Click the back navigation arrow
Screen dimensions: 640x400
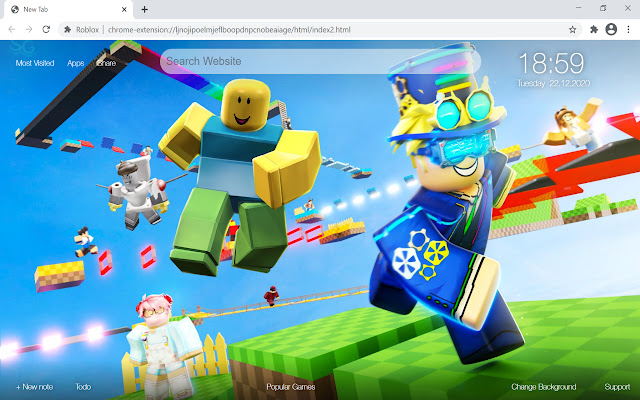click(12, 29)
